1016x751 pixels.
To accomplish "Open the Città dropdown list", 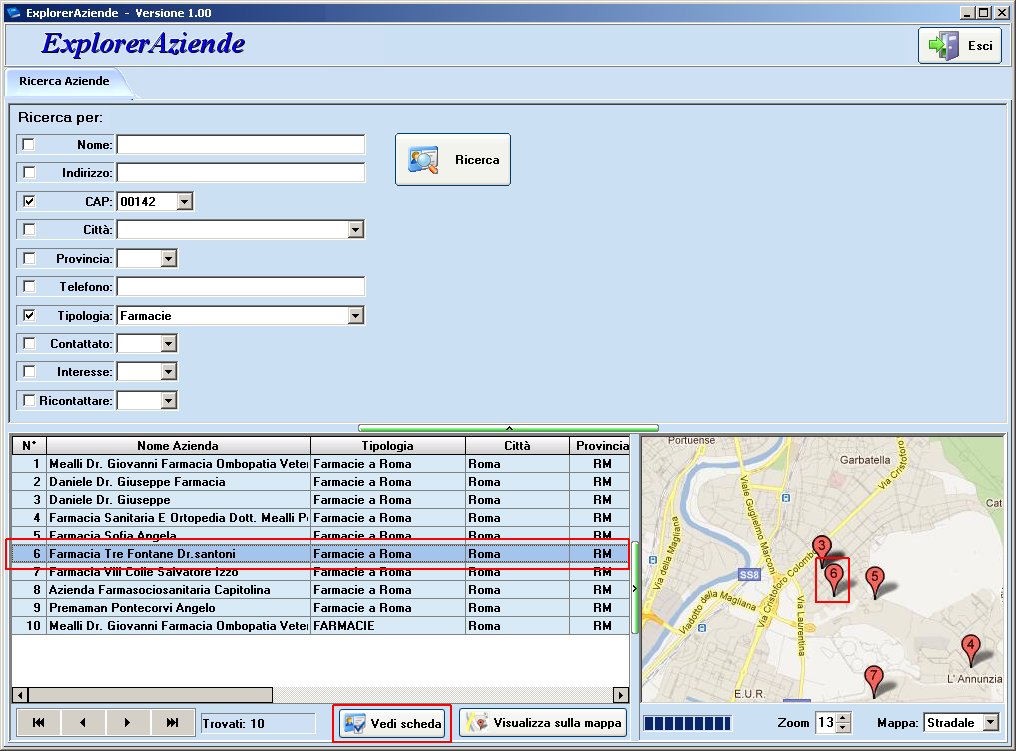I will click(355, 229).
